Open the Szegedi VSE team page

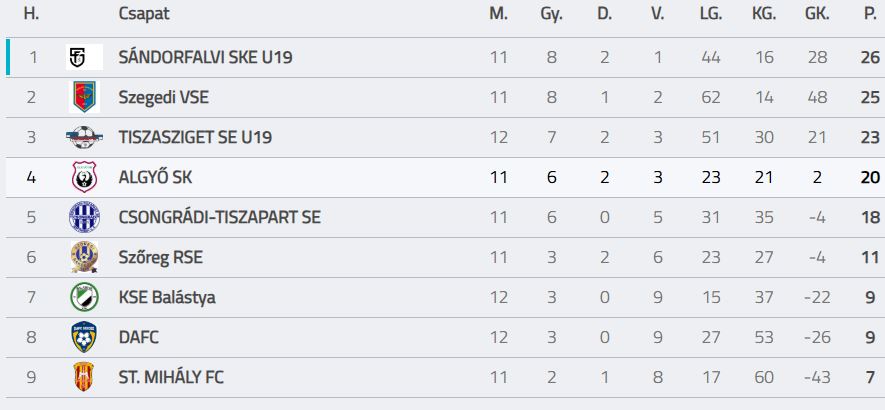click(x=163, y=97)
